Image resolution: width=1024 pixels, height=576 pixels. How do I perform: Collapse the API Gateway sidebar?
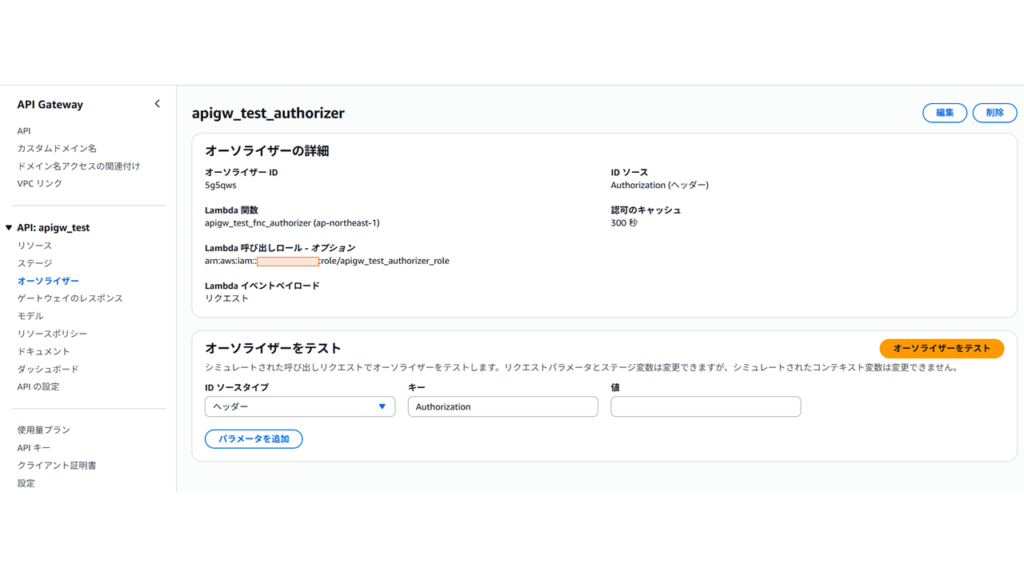(x=157, y=104)
